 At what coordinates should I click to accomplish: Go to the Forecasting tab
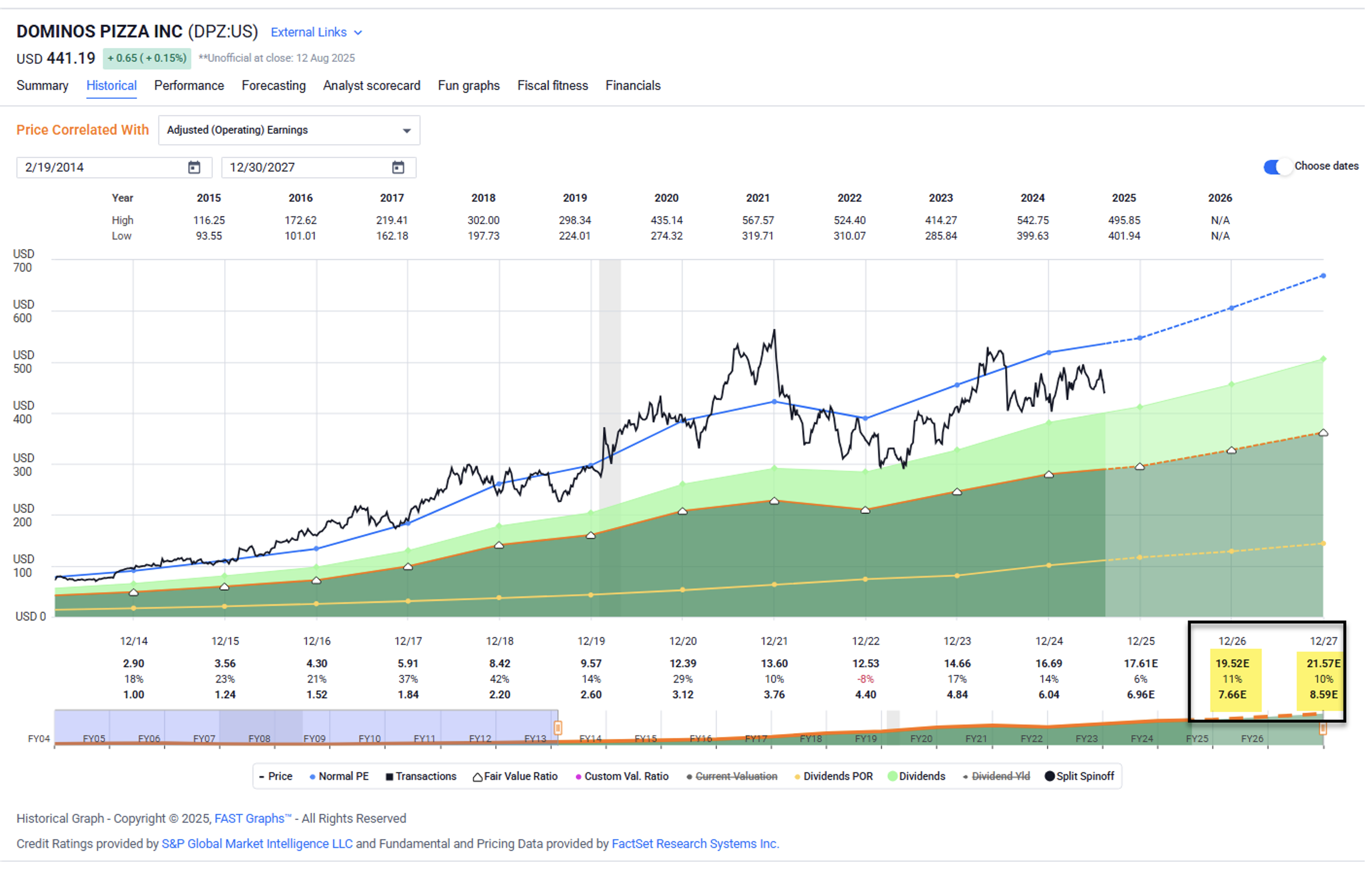[274, 85]
